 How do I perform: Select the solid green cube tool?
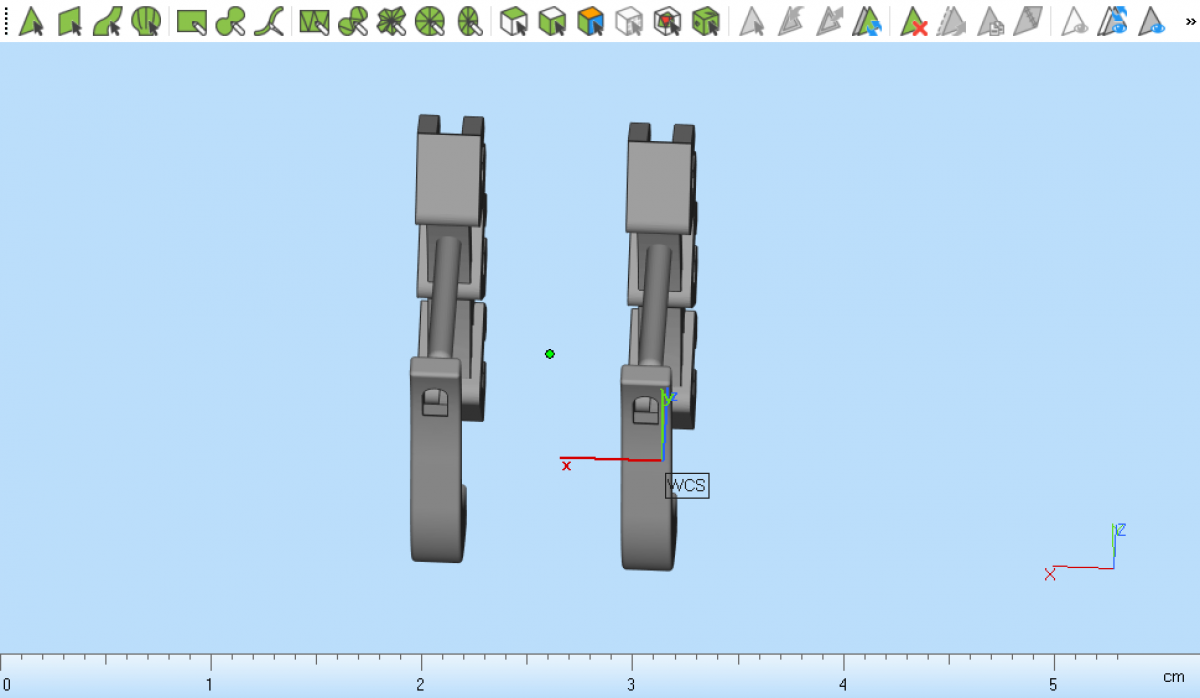[x=706, y=21]
